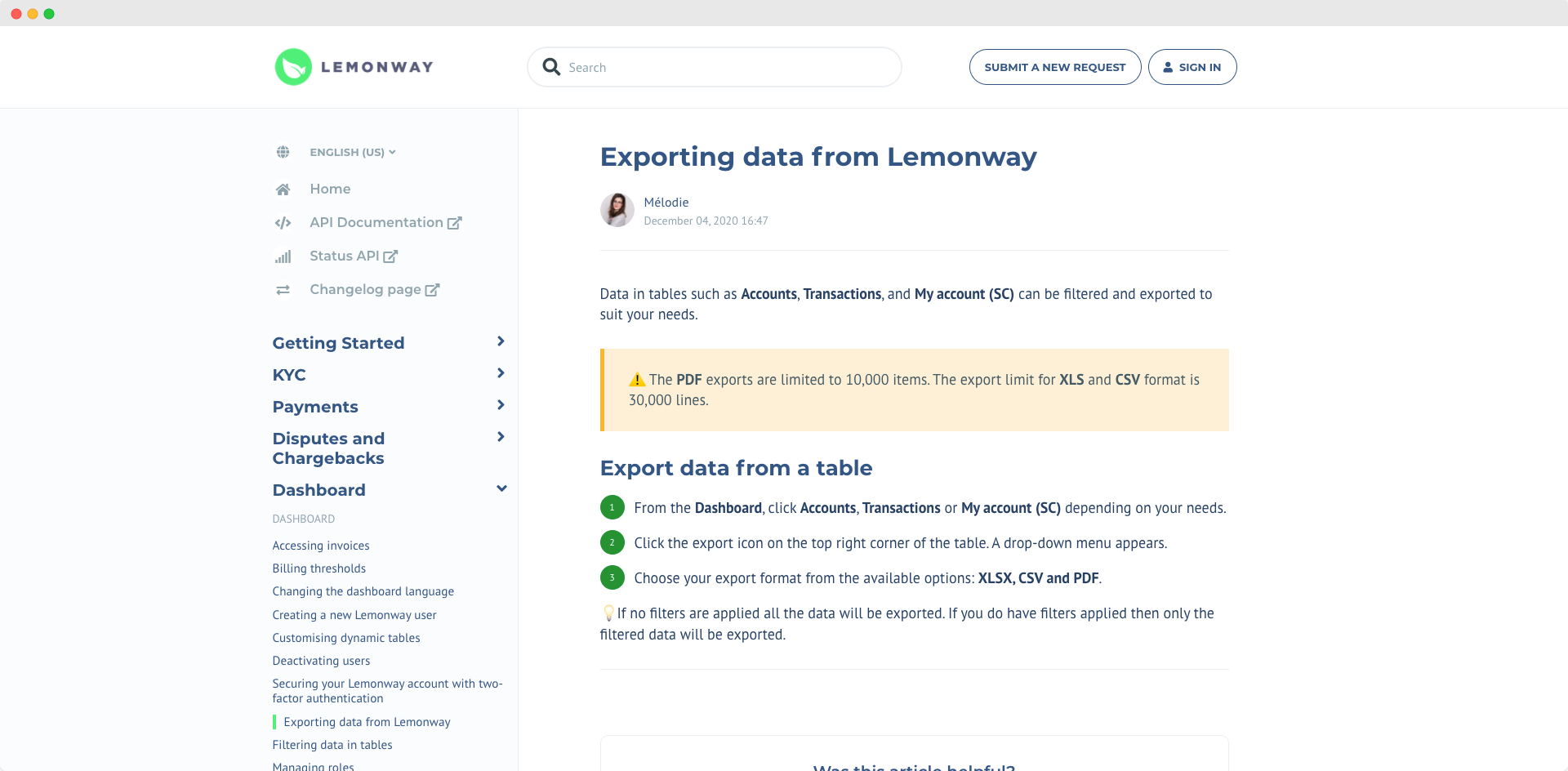
Task: Open the Billing thresholds article
Action: 319,568
